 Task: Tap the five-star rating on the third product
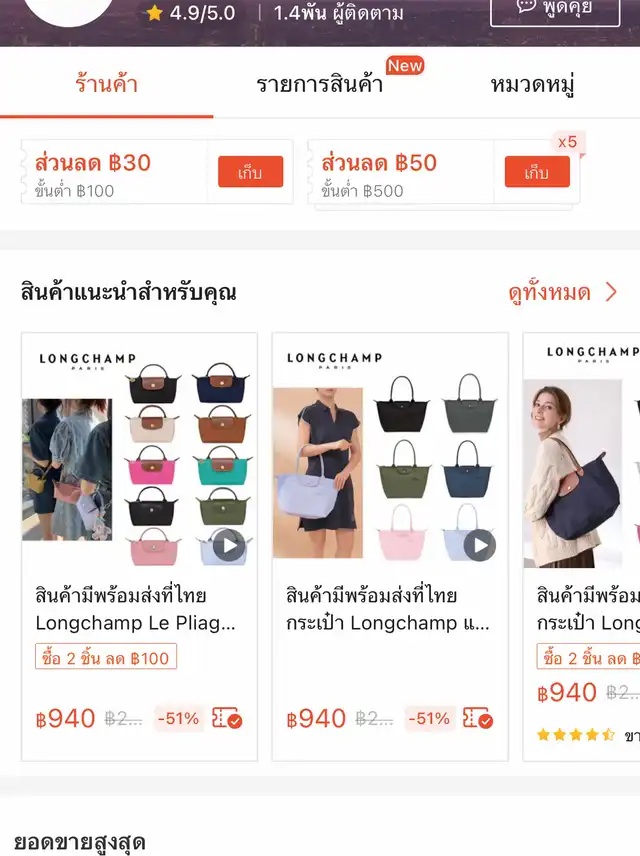coord(577,735)
